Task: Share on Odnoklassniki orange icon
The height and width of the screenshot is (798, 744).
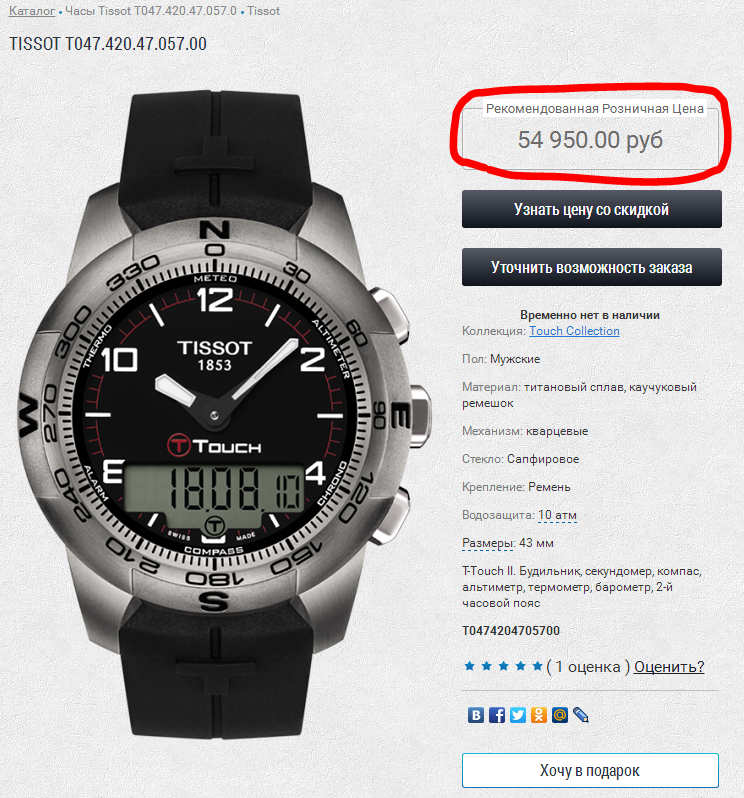Action: pos(538,715)
